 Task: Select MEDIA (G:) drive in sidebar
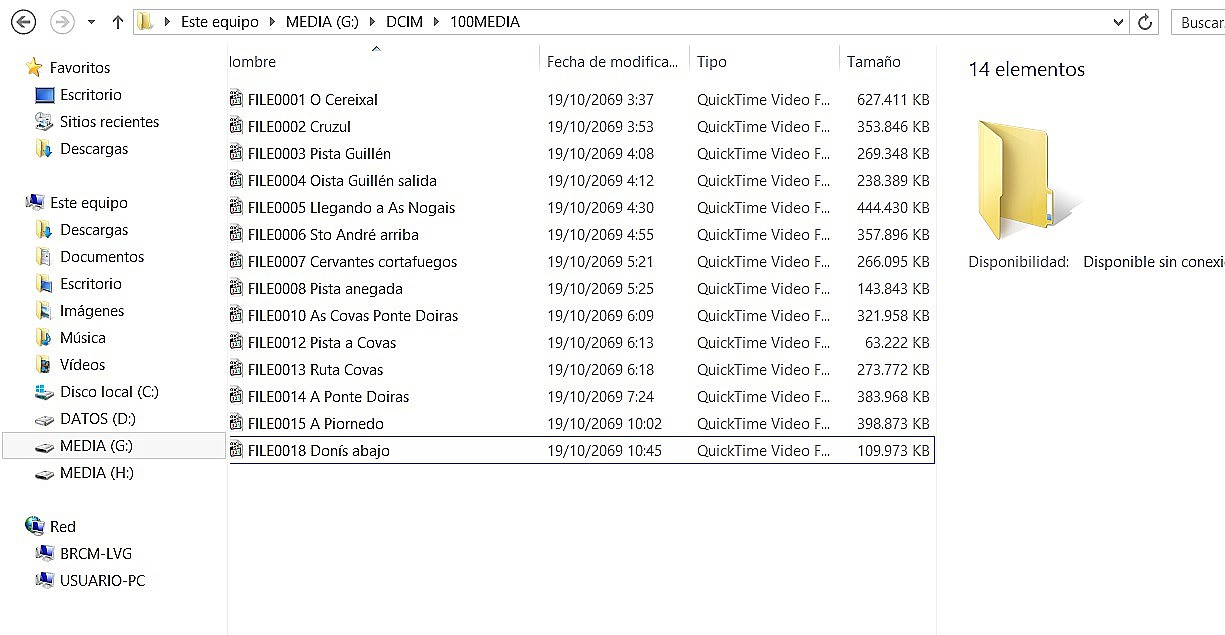[114, 446]
